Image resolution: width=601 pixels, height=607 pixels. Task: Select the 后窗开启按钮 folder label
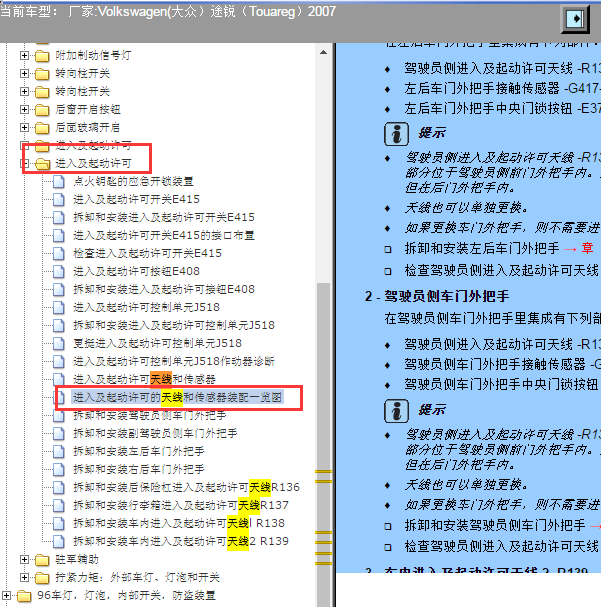point(88,110)
